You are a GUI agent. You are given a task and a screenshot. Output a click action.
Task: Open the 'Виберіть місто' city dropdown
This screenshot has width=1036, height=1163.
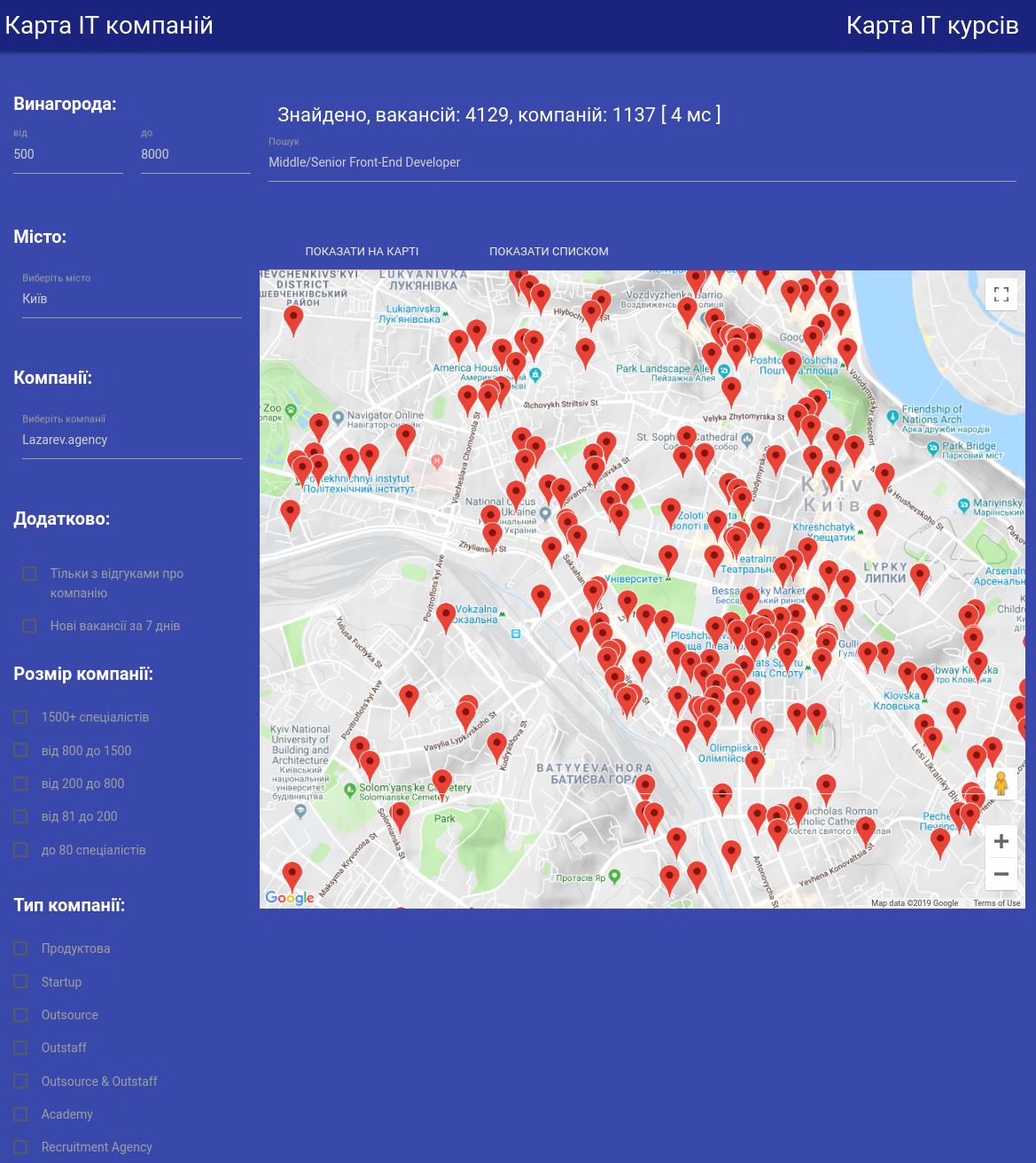click(131, 299)
